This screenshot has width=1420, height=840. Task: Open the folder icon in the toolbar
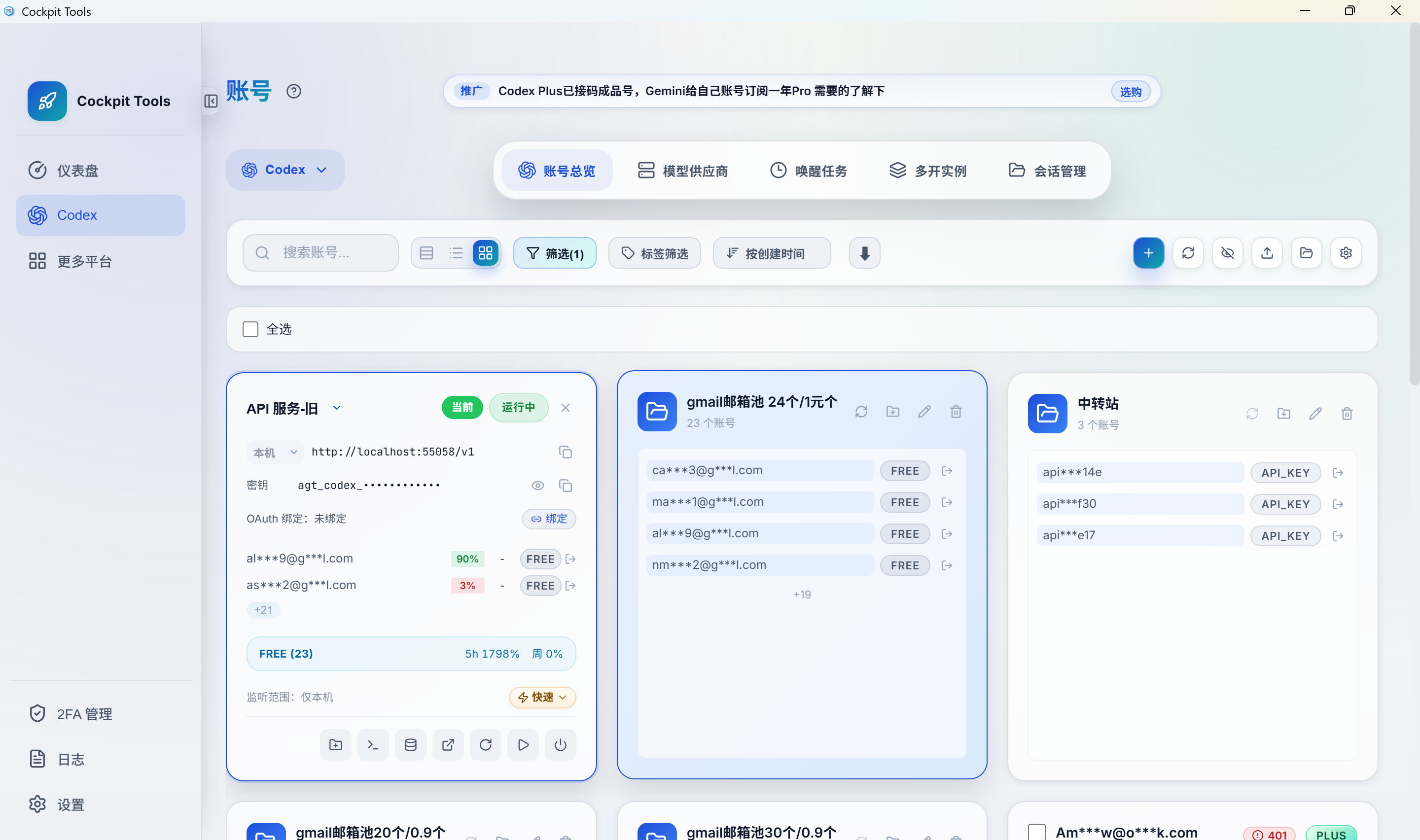[x=1306, y=253]
